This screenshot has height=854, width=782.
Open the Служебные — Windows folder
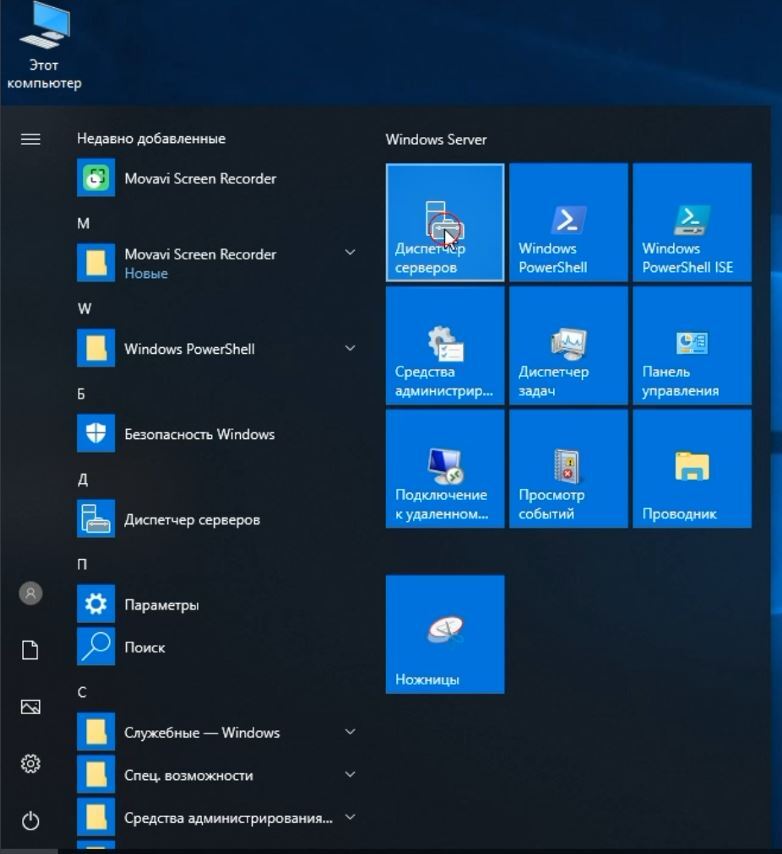(x=218, y=732)
